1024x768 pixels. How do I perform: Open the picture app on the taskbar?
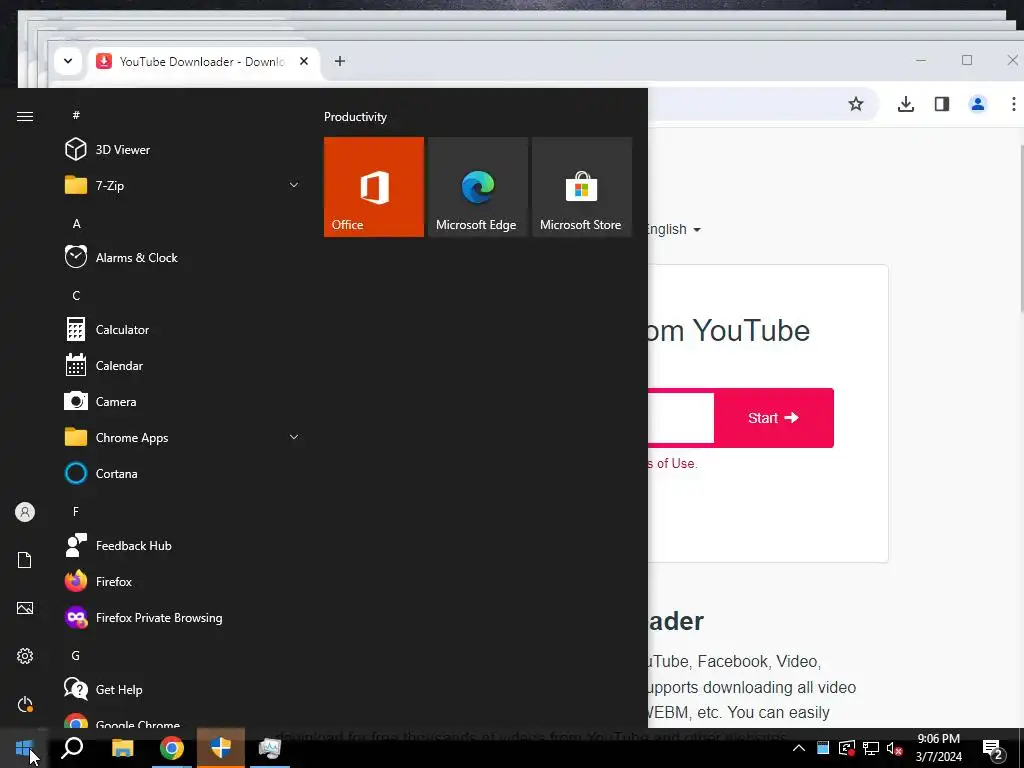click(270, 748)
